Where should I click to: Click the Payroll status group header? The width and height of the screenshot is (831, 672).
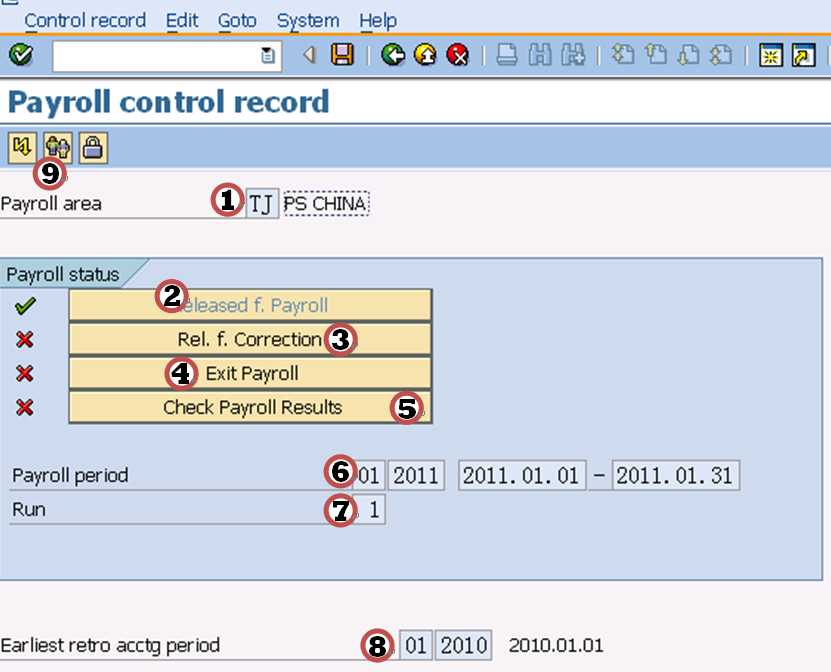click(63, 275)
